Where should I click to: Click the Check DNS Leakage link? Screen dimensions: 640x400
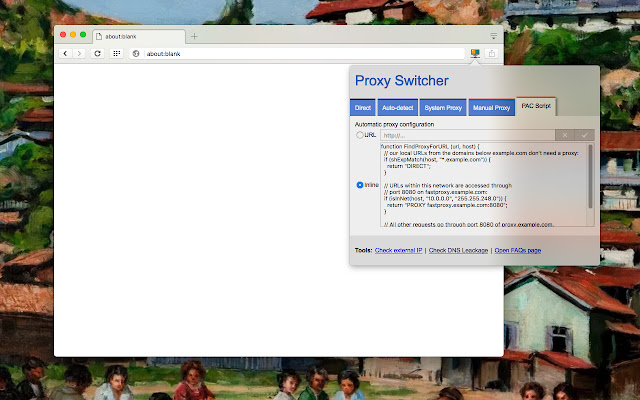458,250
